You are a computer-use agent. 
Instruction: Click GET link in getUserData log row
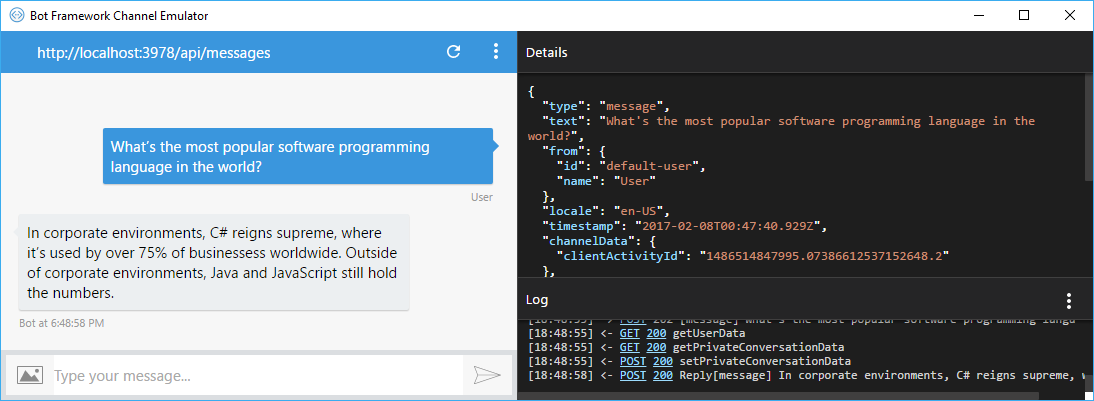[630, 333]
